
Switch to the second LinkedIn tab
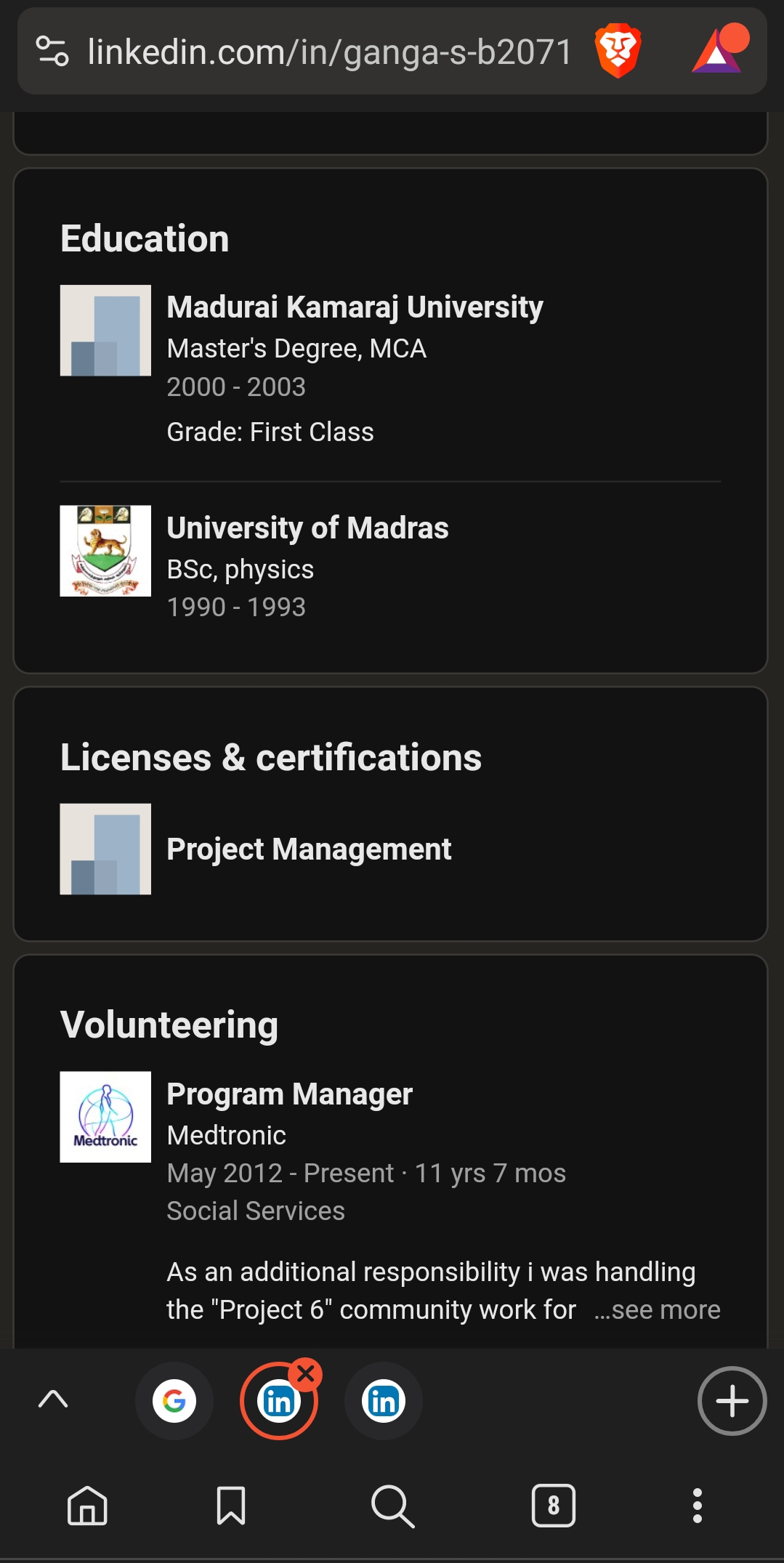point(384,1400)
